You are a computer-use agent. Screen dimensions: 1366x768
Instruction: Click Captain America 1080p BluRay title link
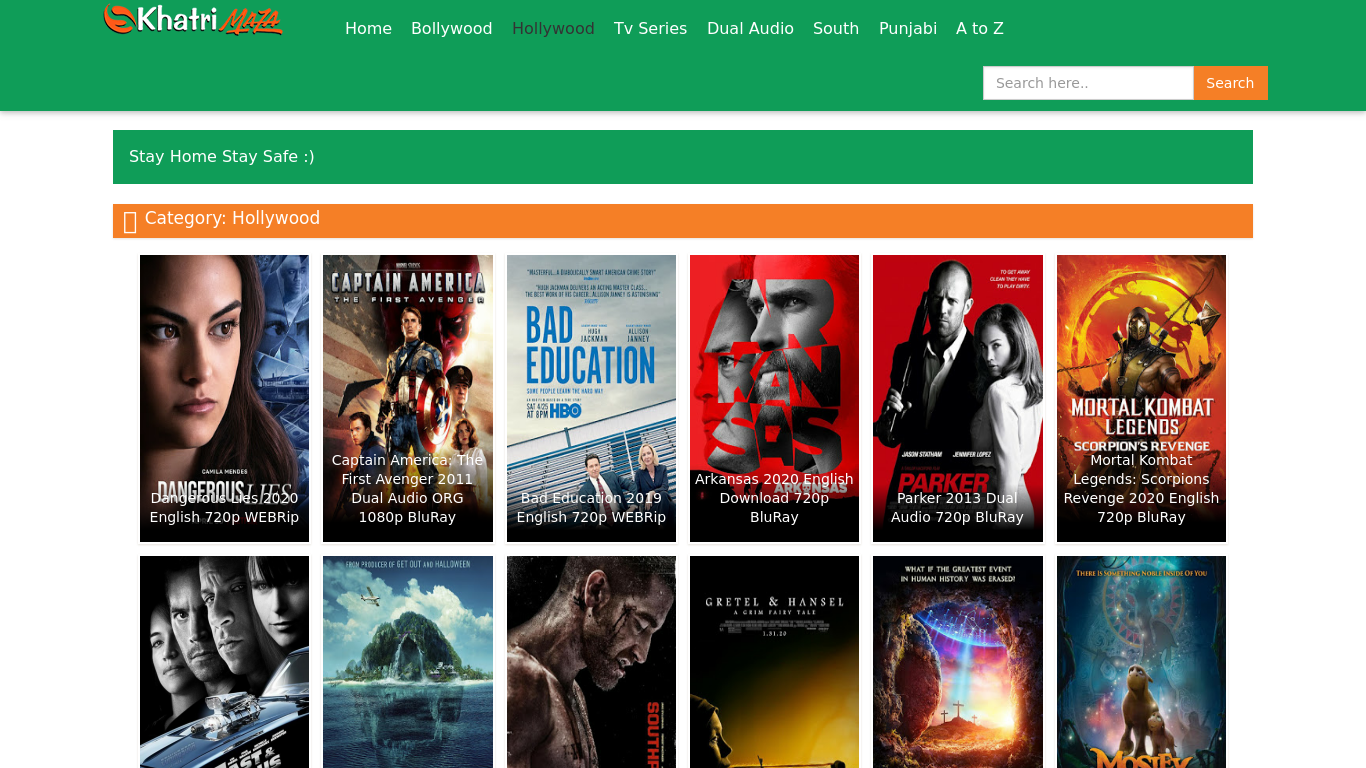[408, 488]
